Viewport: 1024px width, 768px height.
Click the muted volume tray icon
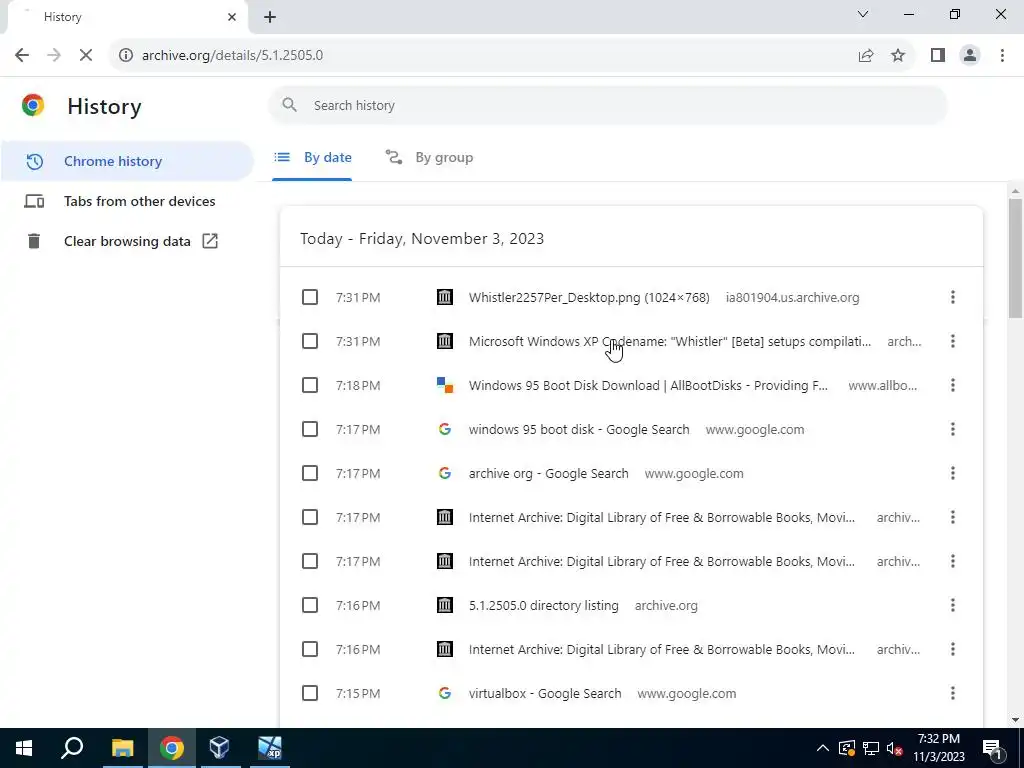click(x=895, y=748)
